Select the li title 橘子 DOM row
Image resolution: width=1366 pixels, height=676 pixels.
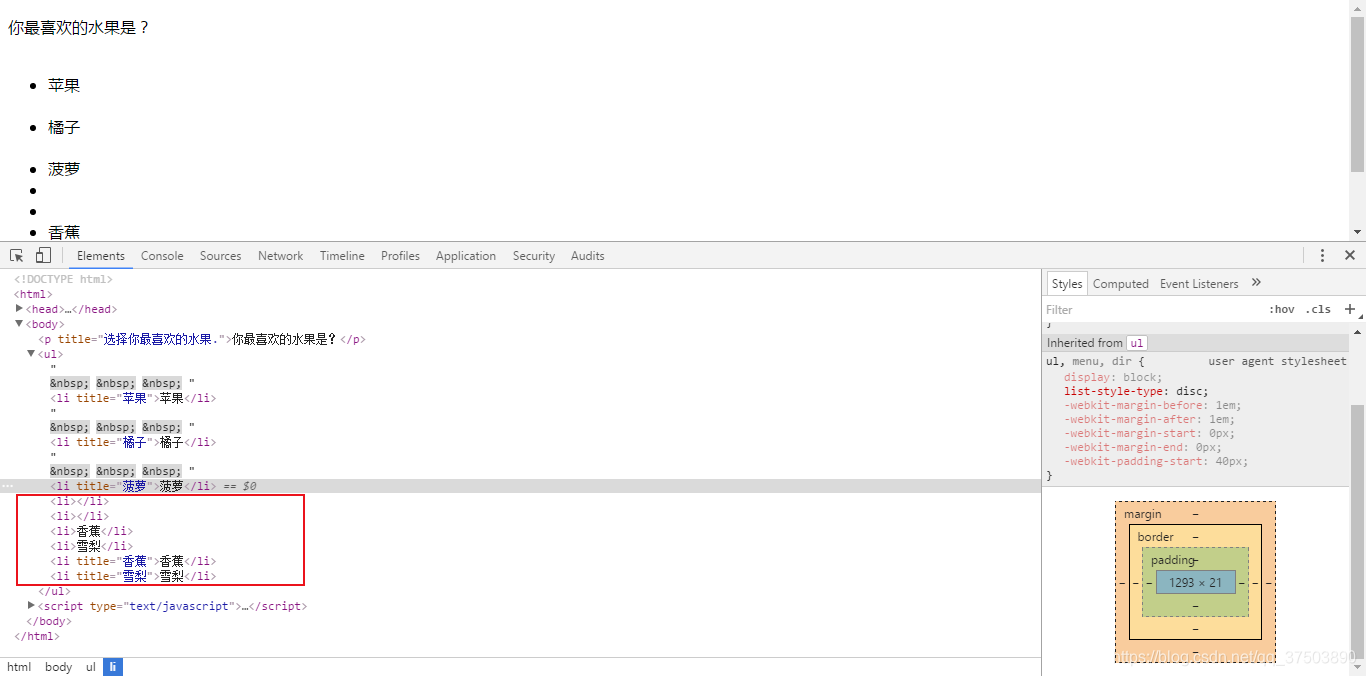click(133, 442)
